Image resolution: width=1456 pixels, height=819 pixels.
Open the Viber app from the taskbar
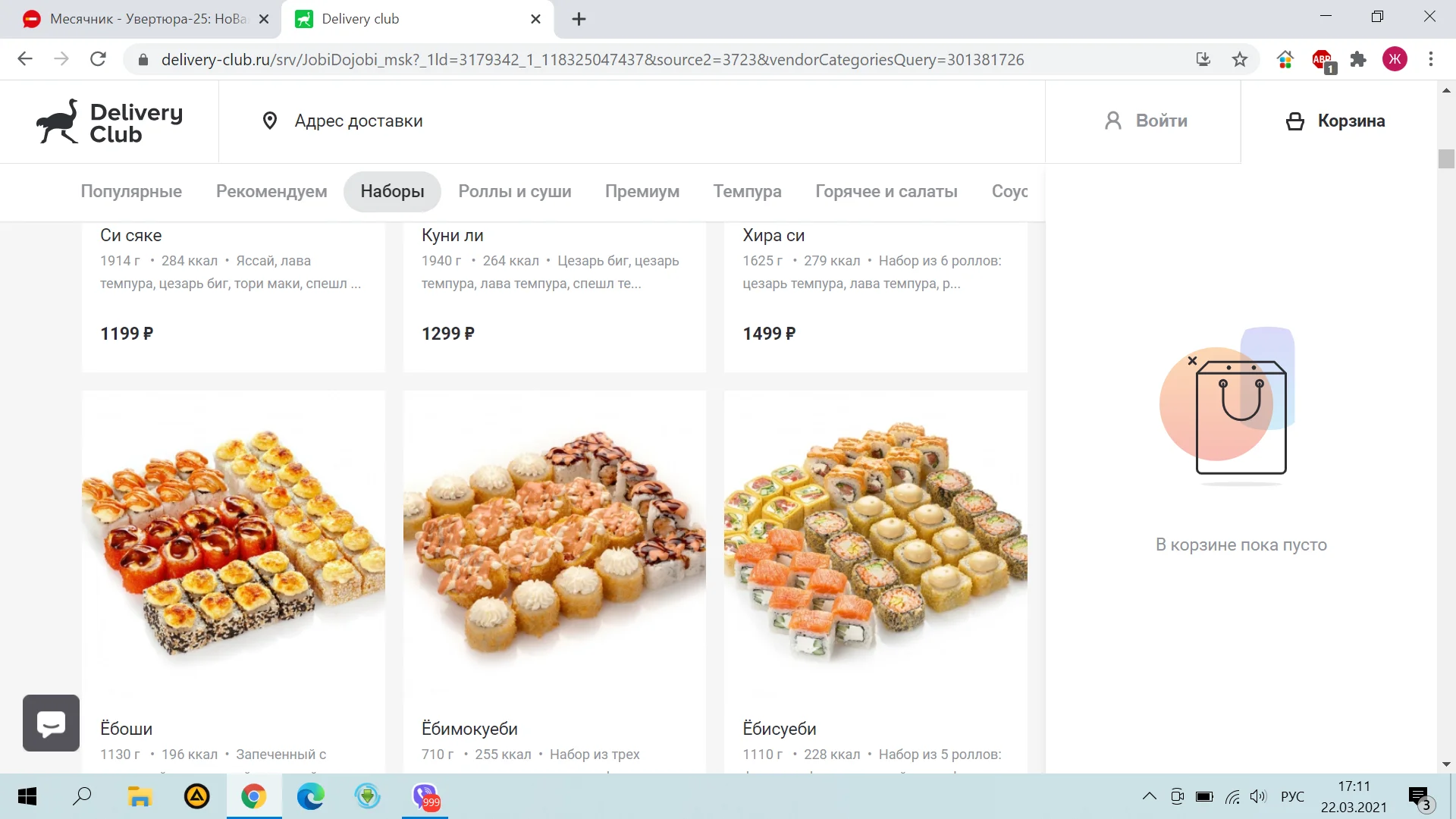[x=424, y=797]
